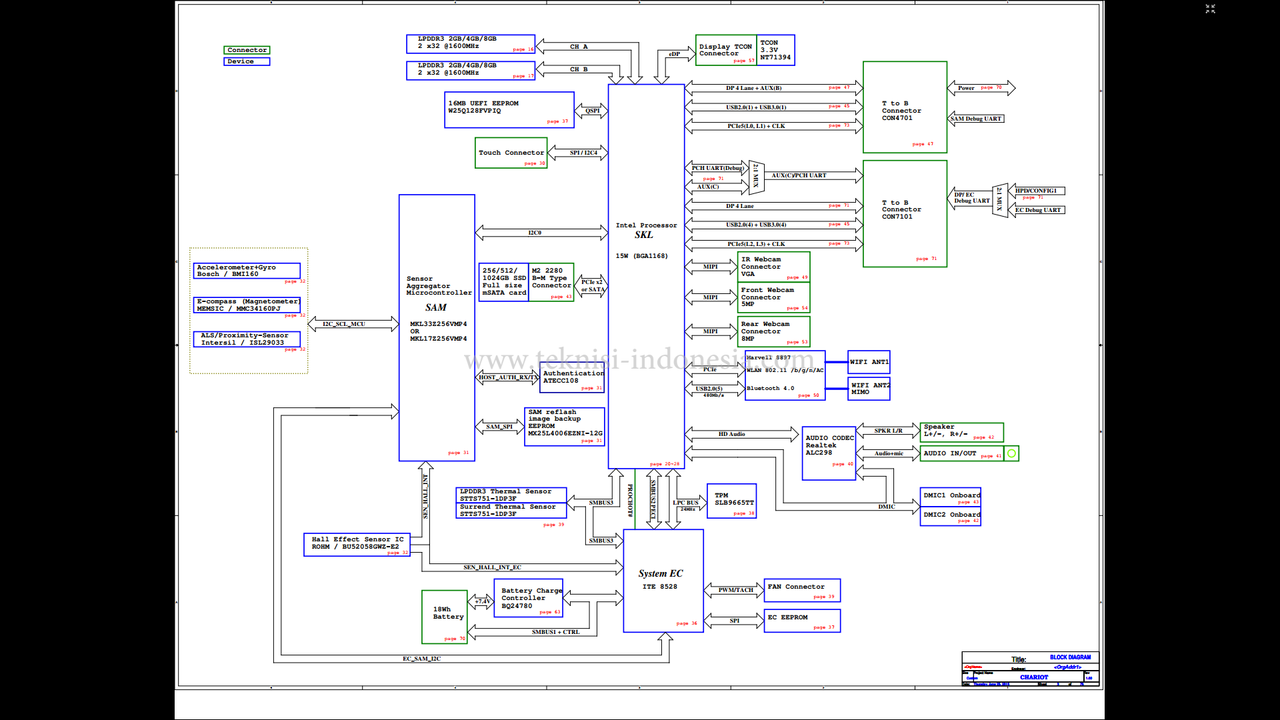Select the 16MB UEFI EEPROM W25Q128FVPIQ block

[x=510, y=110]
